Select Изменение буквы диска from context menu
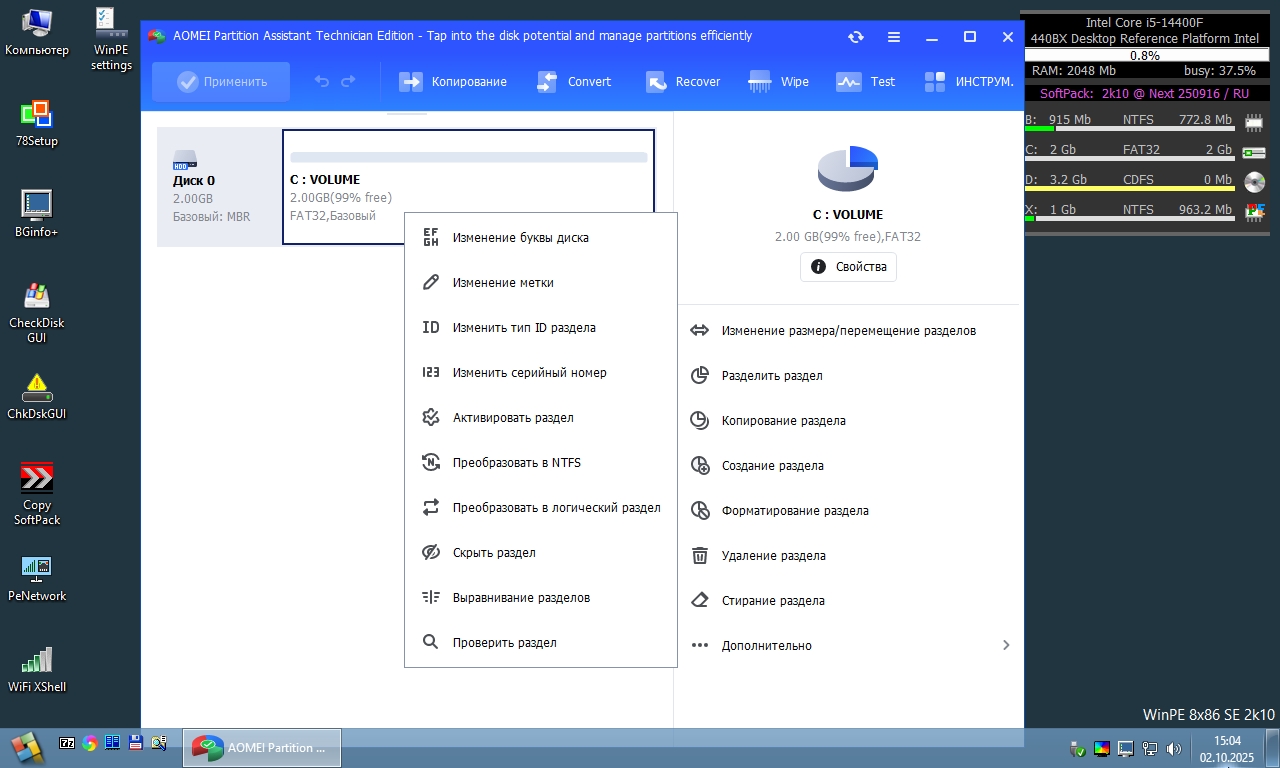Image resolution: width=1280 pixels, height=768 pixels. [520, 238]
